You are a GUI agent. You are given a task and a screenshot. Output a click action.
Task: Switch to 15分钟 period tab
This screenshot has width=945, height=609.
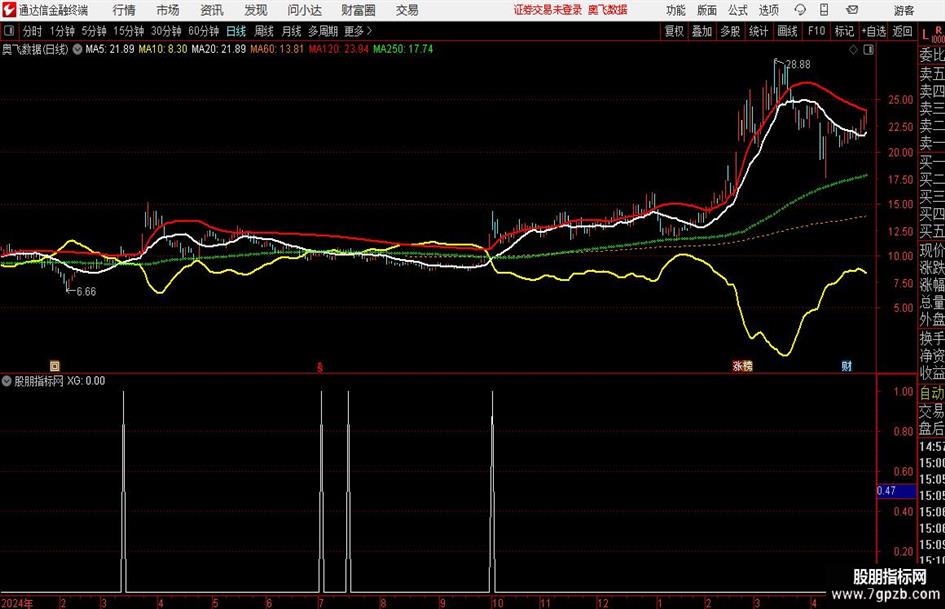click(x=128, y=31)
